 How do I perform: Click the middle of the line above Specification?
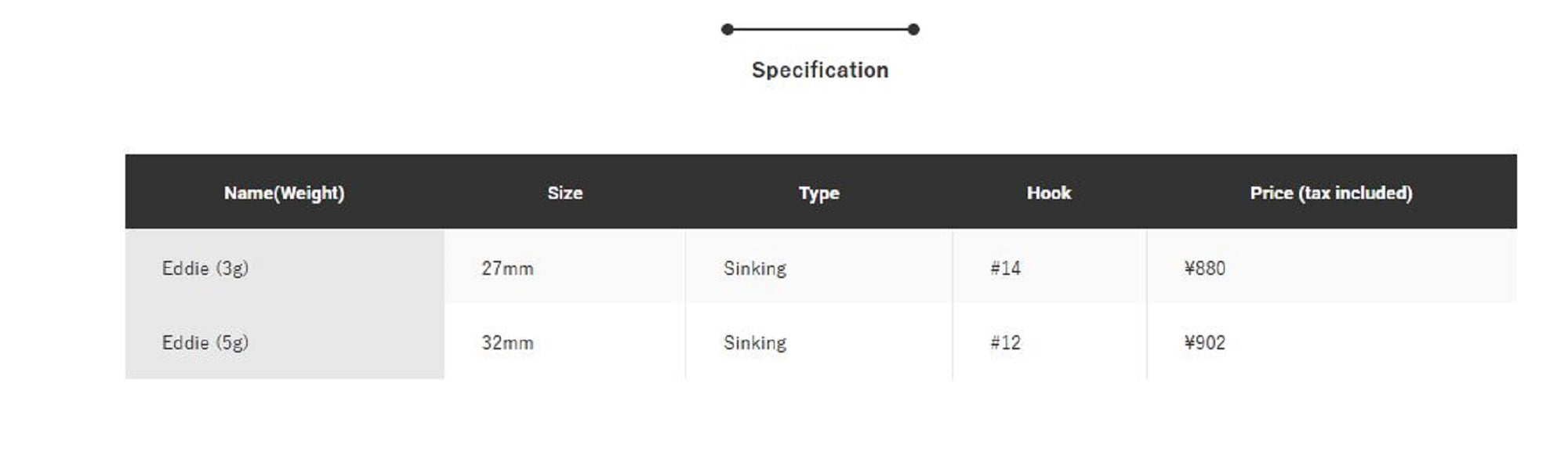tap(820, 30)
